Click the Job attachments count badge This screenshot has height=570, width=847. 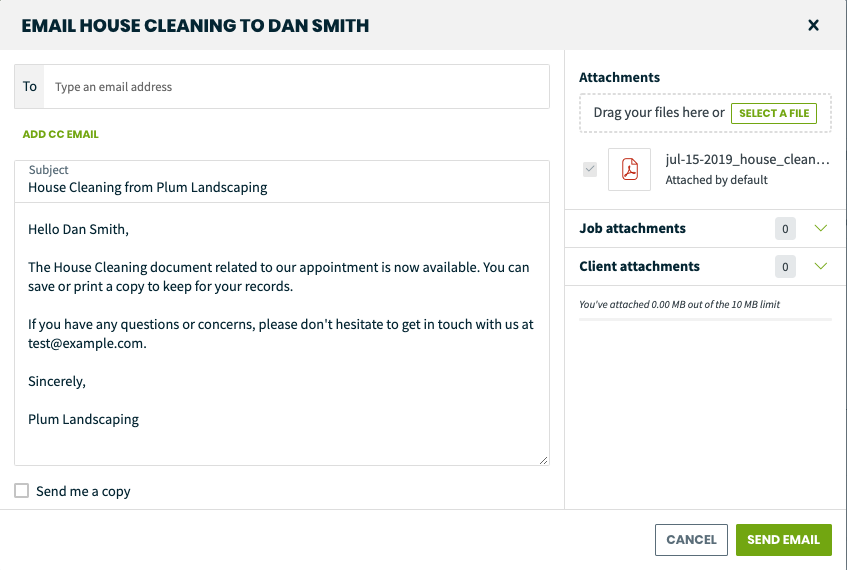coord(785,229)
